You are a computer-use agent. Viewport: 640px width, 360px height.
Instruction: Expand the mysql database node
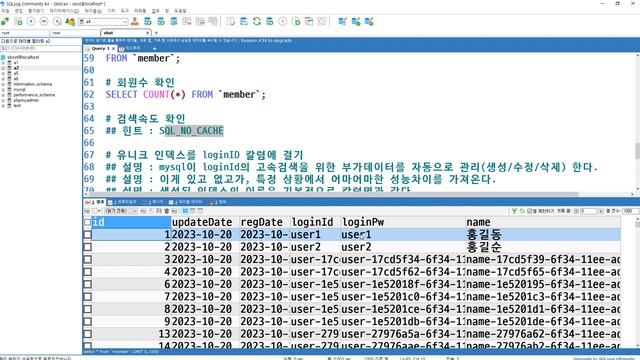(x=3, y=89)
